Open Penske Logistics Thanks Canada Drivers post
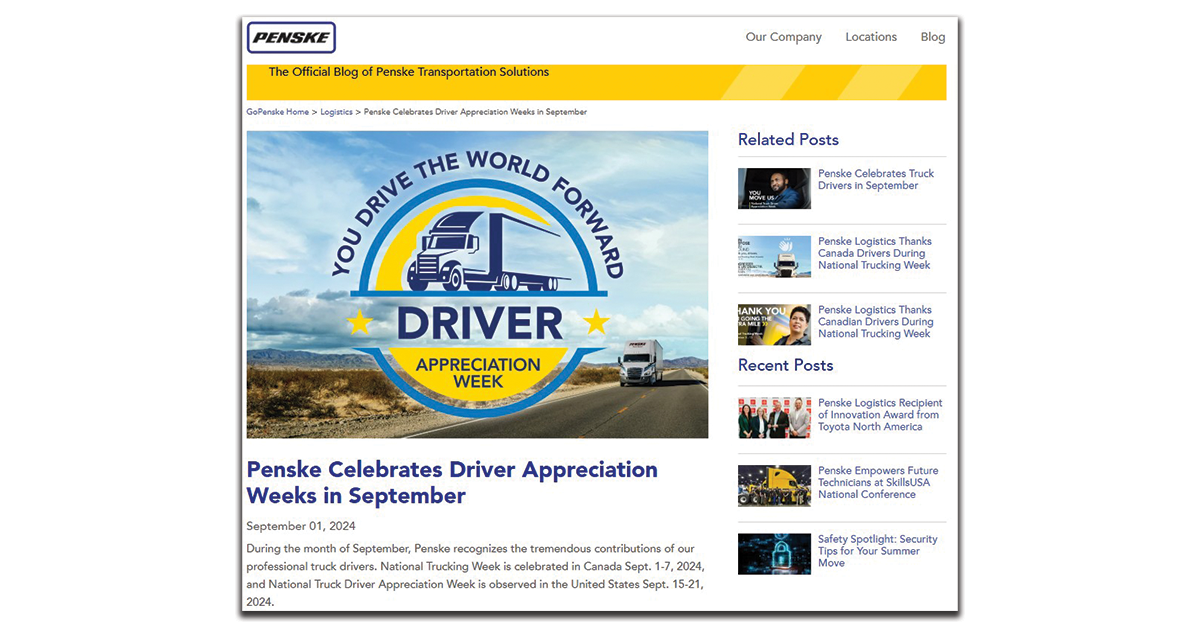This screenshot has width=1200, height=628. pyautogui.click(x=875, y=254)
